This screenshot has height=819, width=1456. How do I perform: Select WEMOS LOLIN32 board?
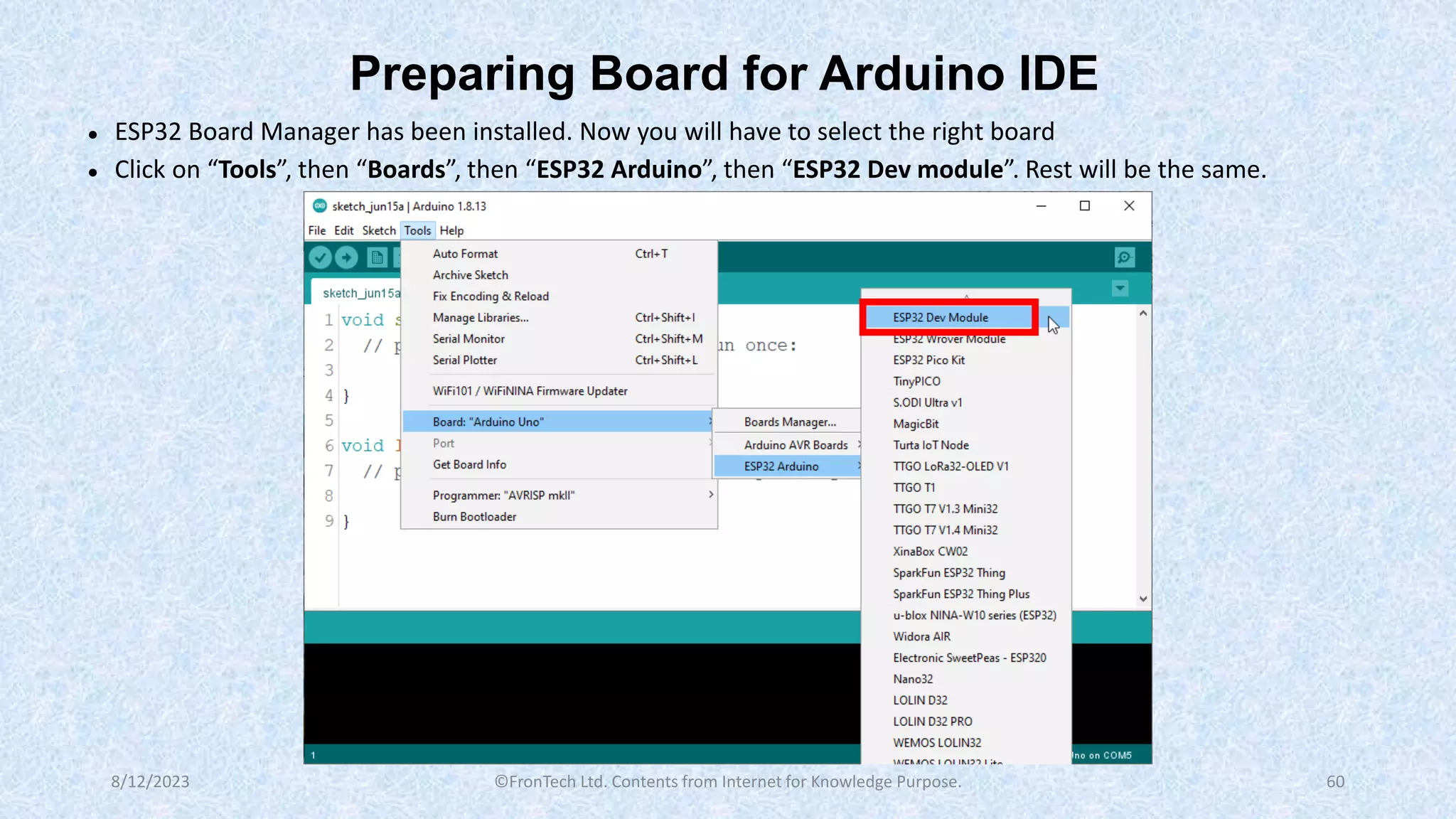tap(966, 743)
